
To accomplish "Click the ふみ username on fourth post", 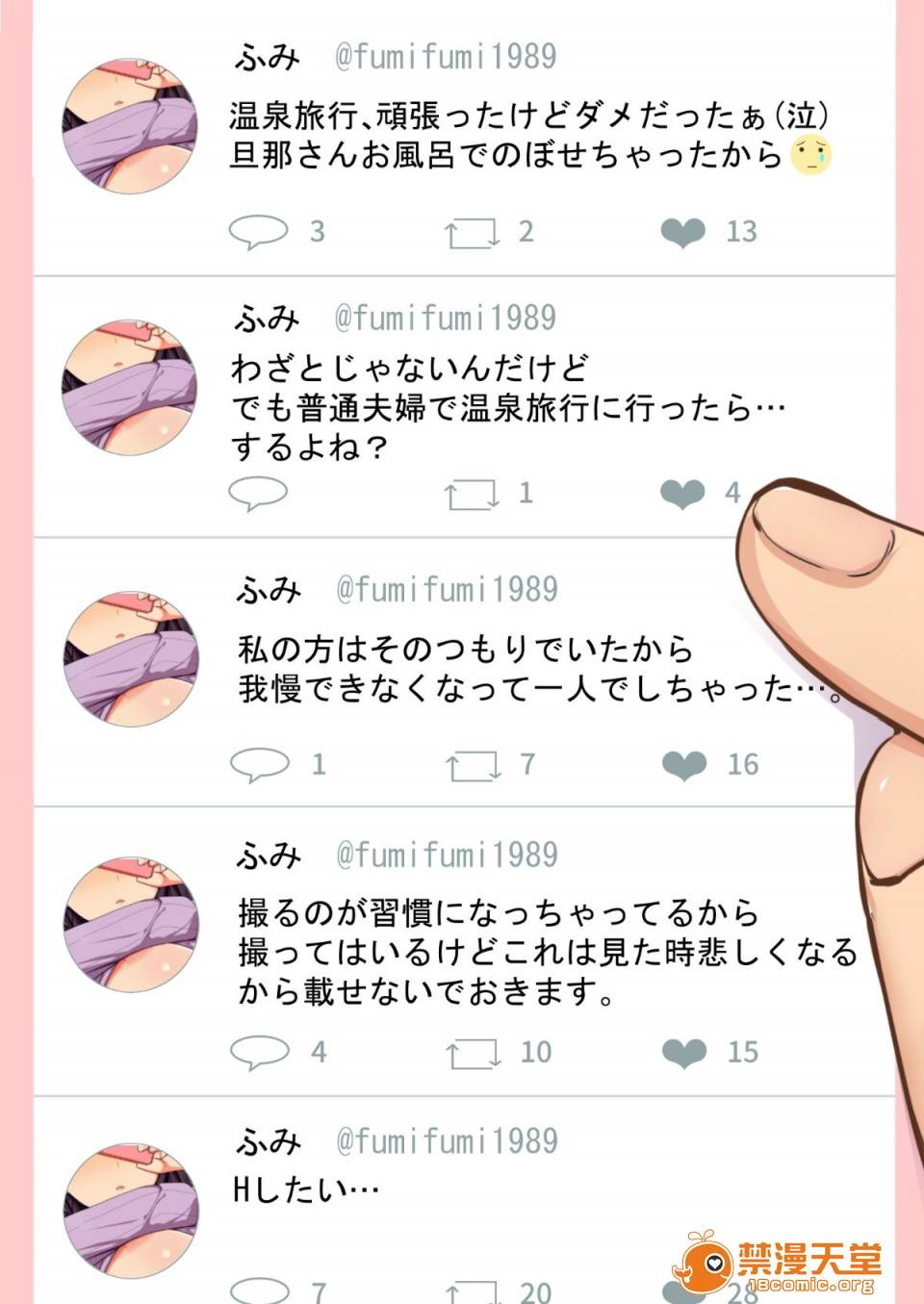I will coord(269,855).
